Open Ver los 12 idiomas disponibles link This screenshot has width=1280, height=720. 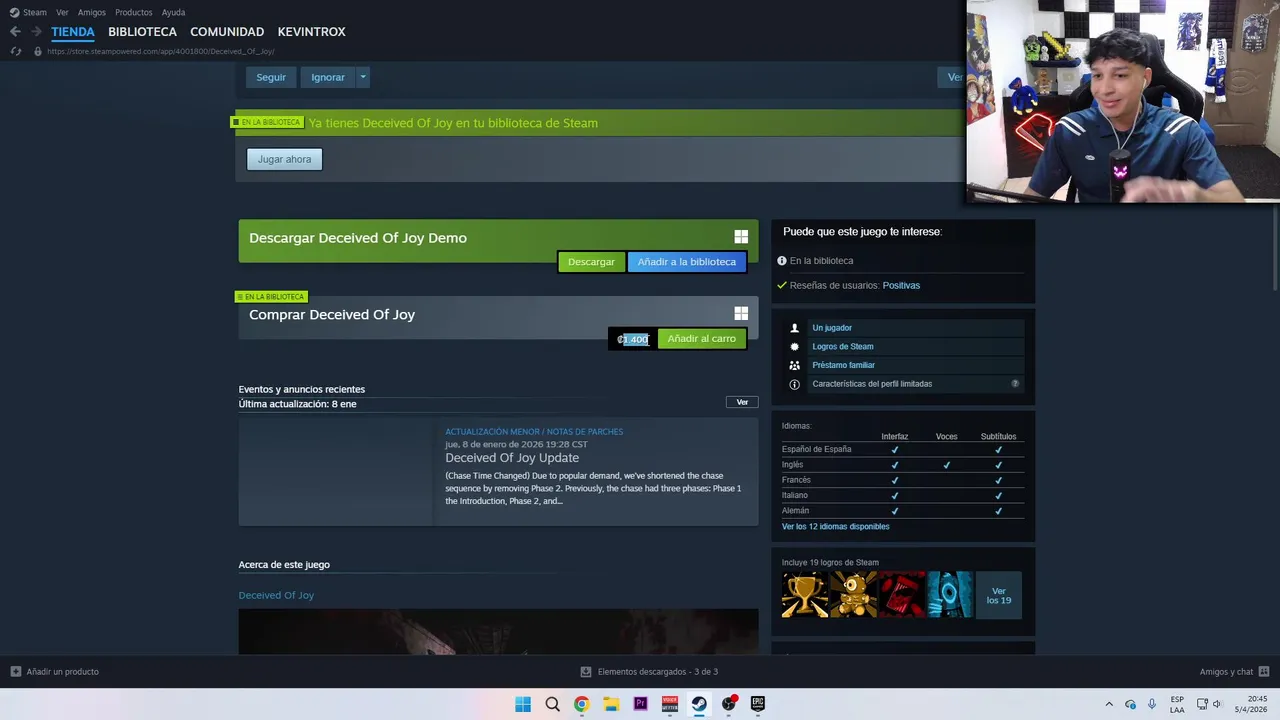click(835, 527)
